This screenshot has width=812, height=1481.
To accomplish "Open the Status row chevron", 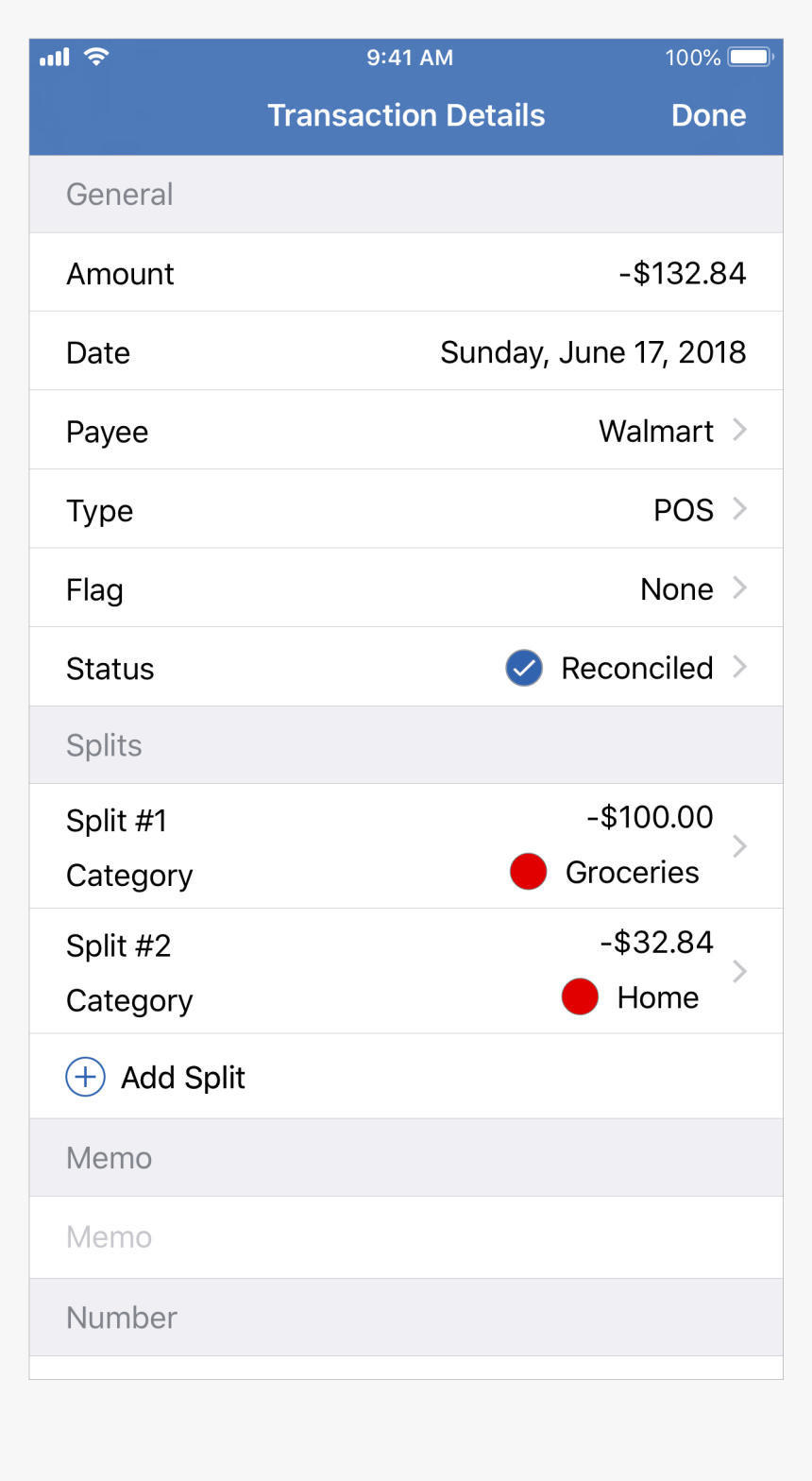I will point(740,668).
